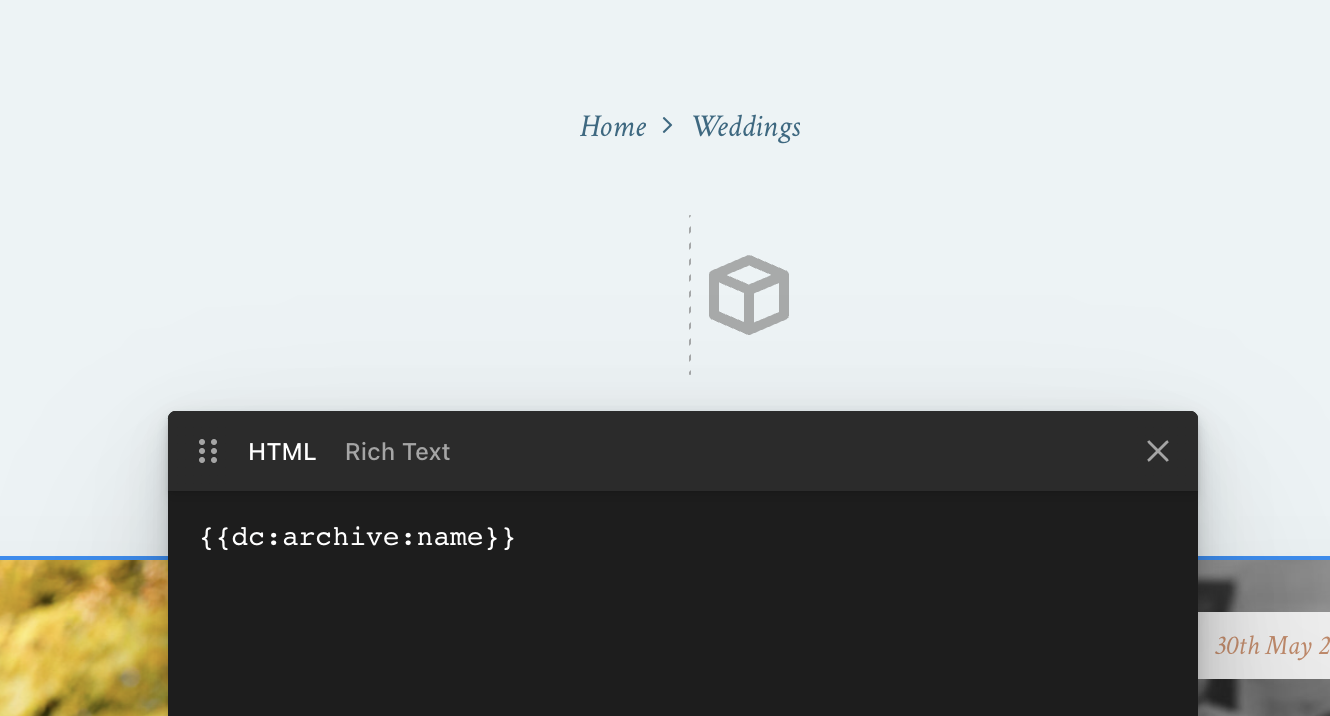This screenshot has width=1330, height=716.
Task: Click the cube placeholder element icon
Action: (x=749, y=295)
